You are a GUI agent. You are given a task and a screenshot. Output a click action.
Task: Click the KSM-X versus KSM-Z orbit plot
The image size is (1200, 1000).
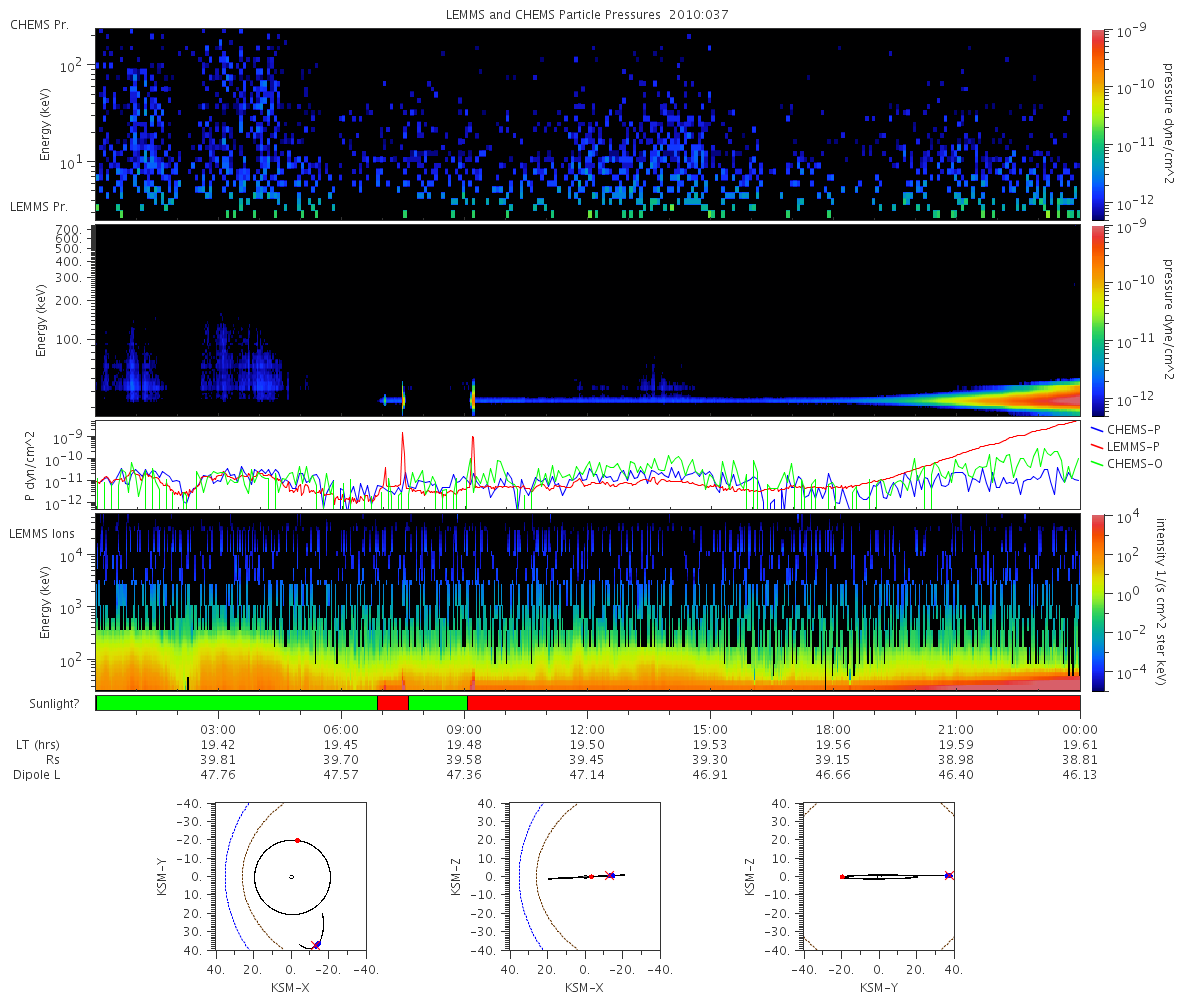click(x=585, y=877)
